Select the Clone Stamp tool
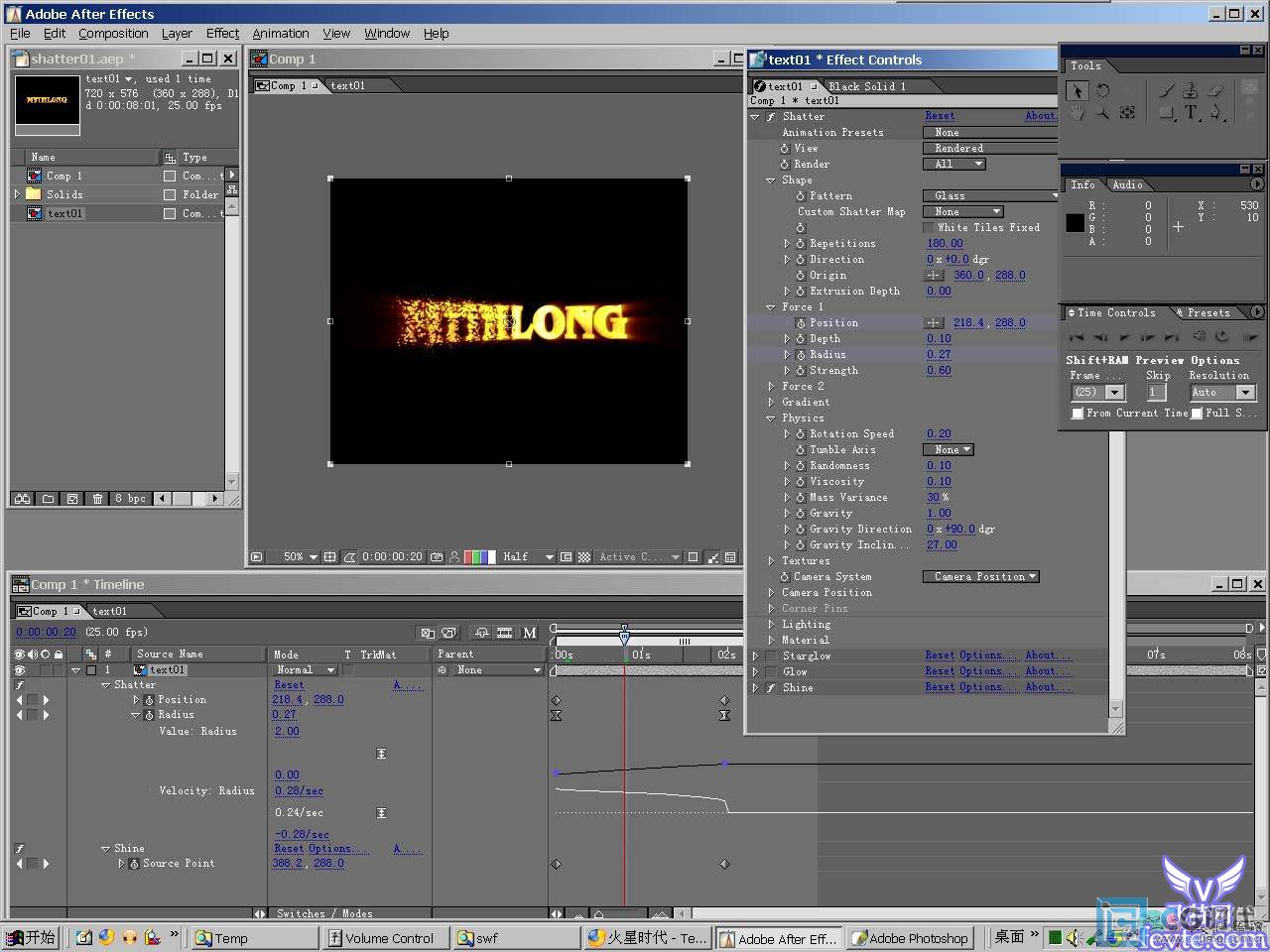Screen dimensions: 1270x952 pyautogui.click(x=1191, y=91)
